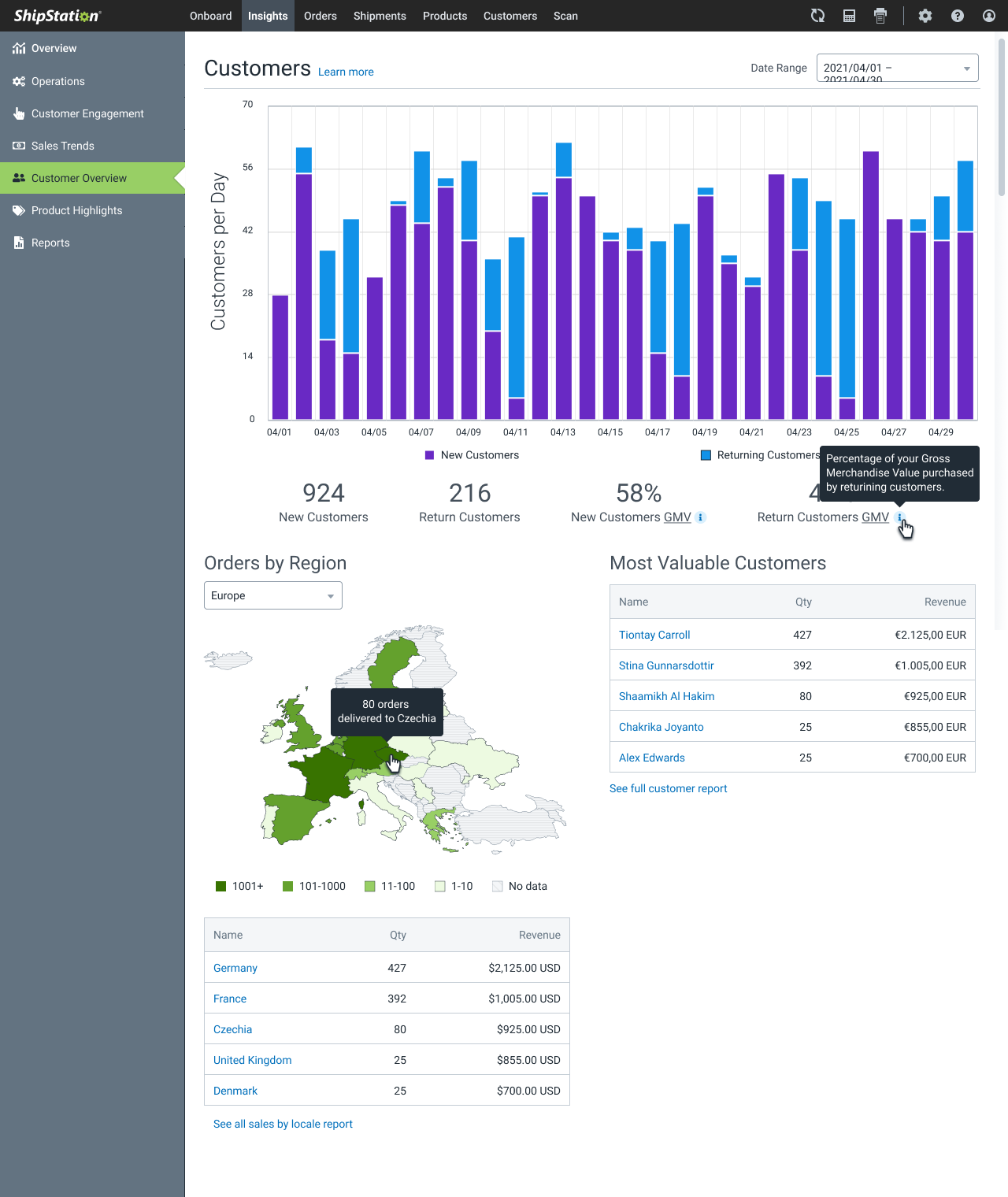Switch to the Insights tab
The image size is (1008, 1197).
tap(268, 16)
